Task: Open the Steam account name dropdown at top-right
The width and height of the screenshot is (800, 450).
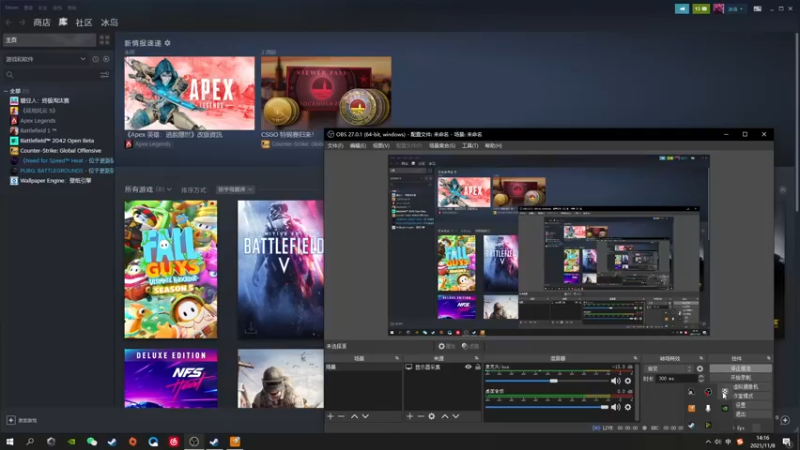Action: pos(736,9)
